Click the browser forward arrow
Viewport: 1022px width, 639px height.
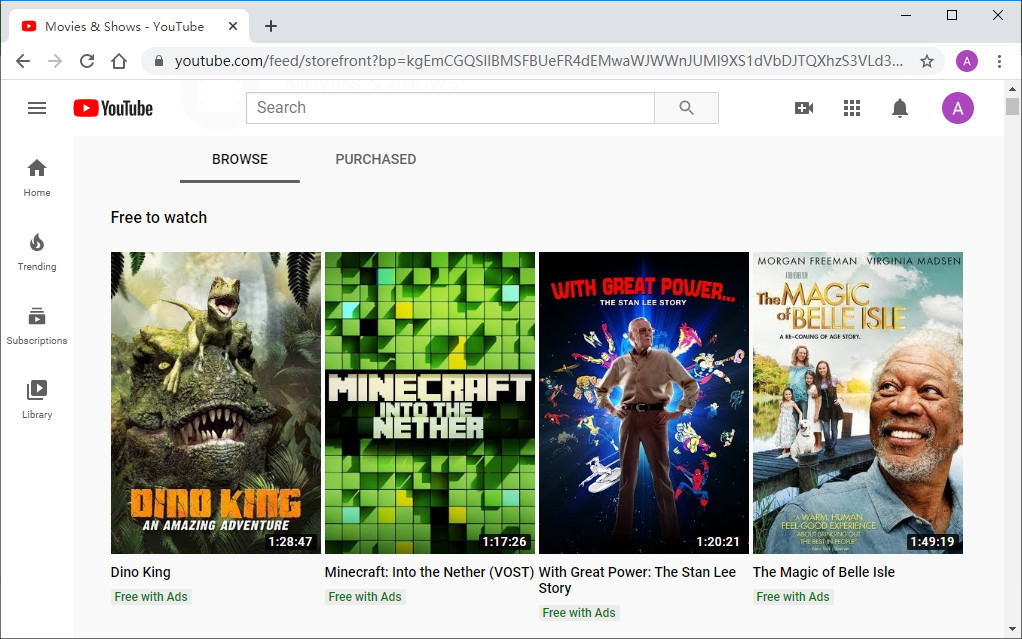tap(55, 61)
